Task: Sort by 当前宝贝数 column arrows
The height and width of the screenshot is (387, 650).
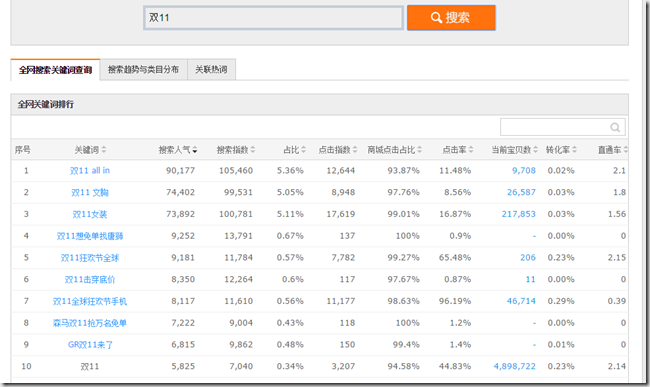Action: [x=536, y=150]
